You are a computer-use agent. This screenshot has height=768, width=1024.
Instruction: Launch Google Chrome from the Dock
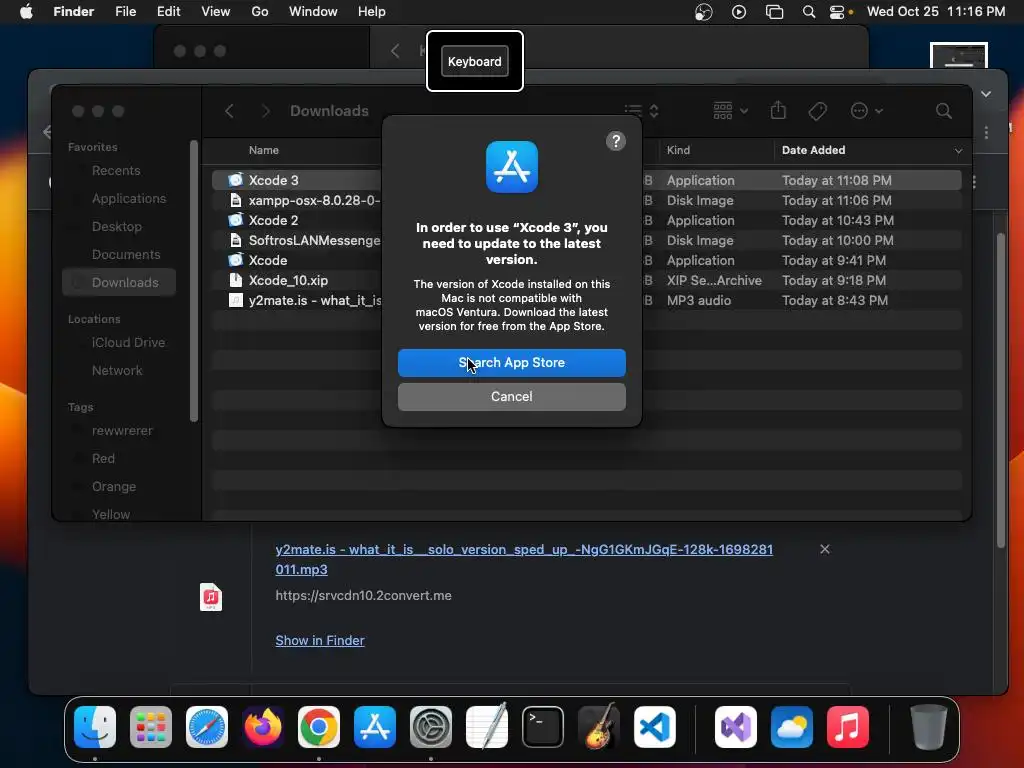319,727
